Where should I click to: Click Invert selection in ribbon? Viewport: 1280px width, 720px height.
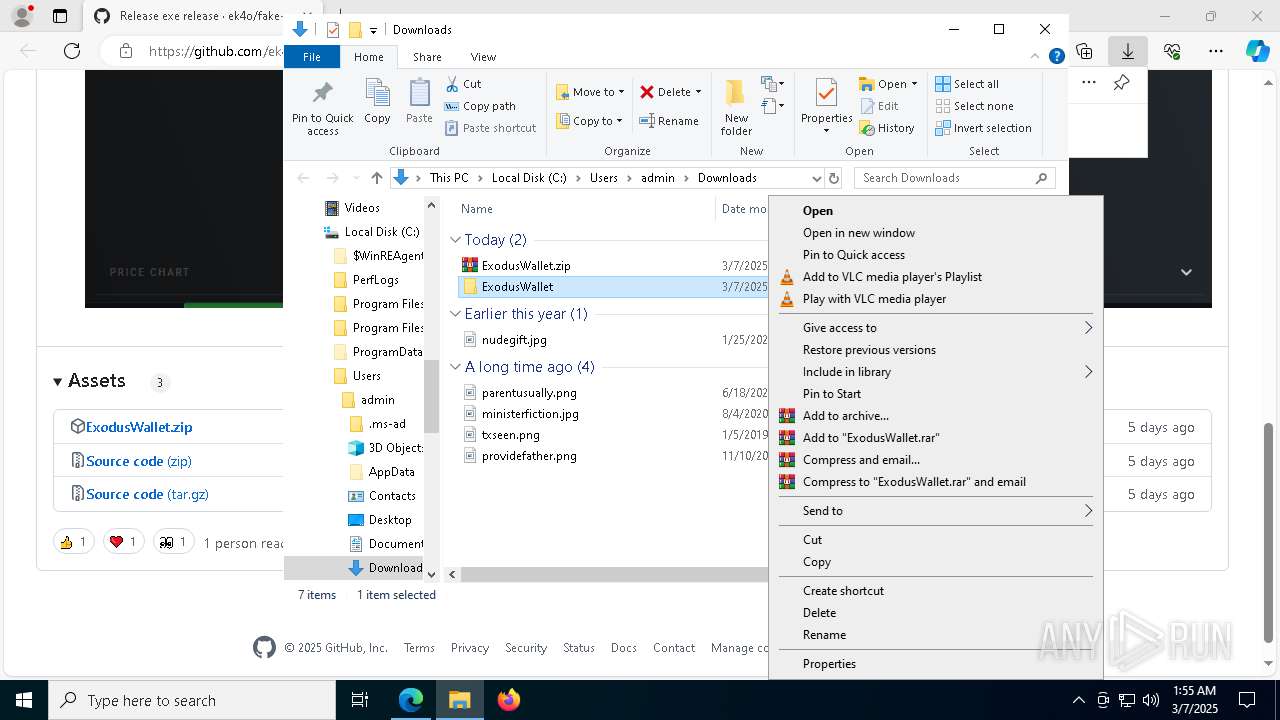tap(983, 128)
